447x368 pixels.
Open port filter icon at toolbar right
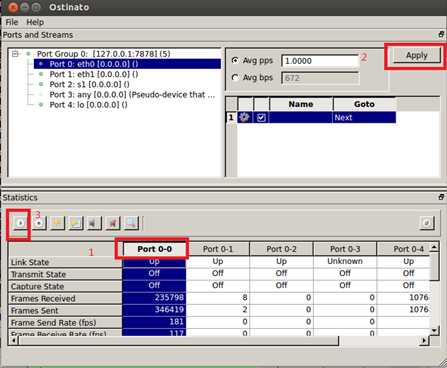(427, 223)
